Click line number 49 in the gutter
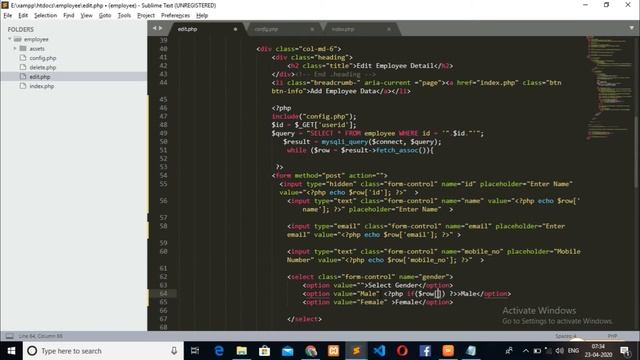The width and height of the screenshot is (640, 360). (163, 133)
